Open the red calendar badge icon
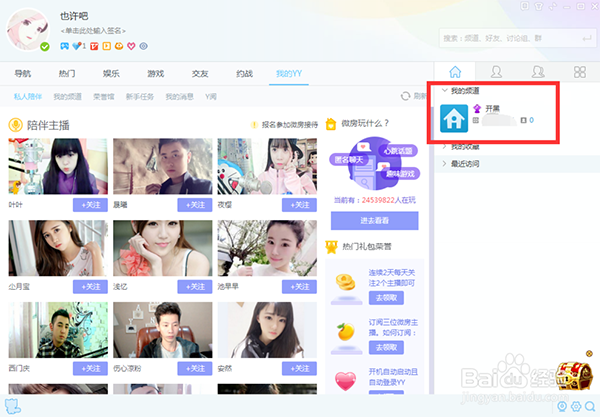 tap(94, 46)
